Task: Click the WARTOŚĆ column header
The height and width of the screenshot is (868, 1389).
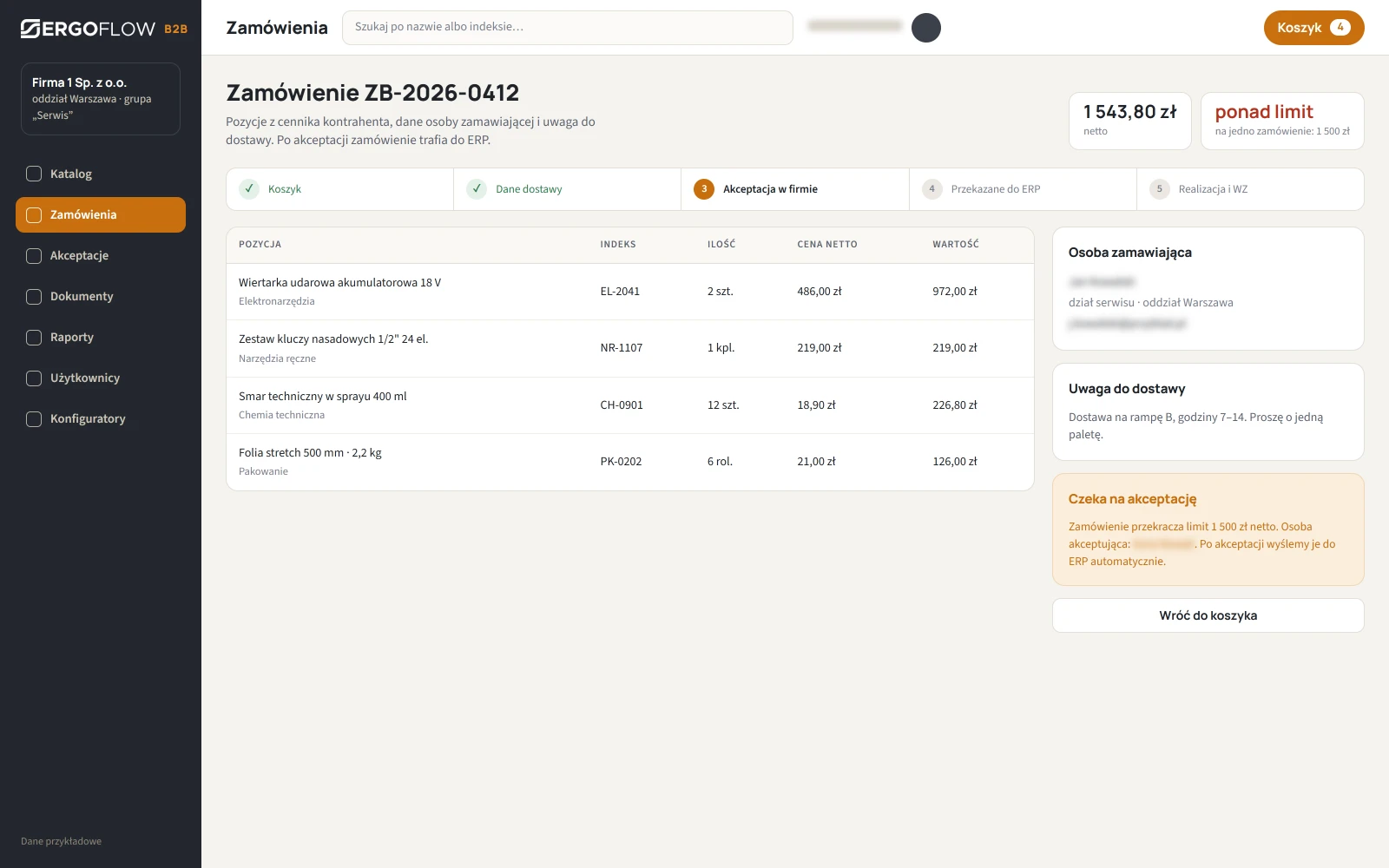Action: (x=956, y=245)
